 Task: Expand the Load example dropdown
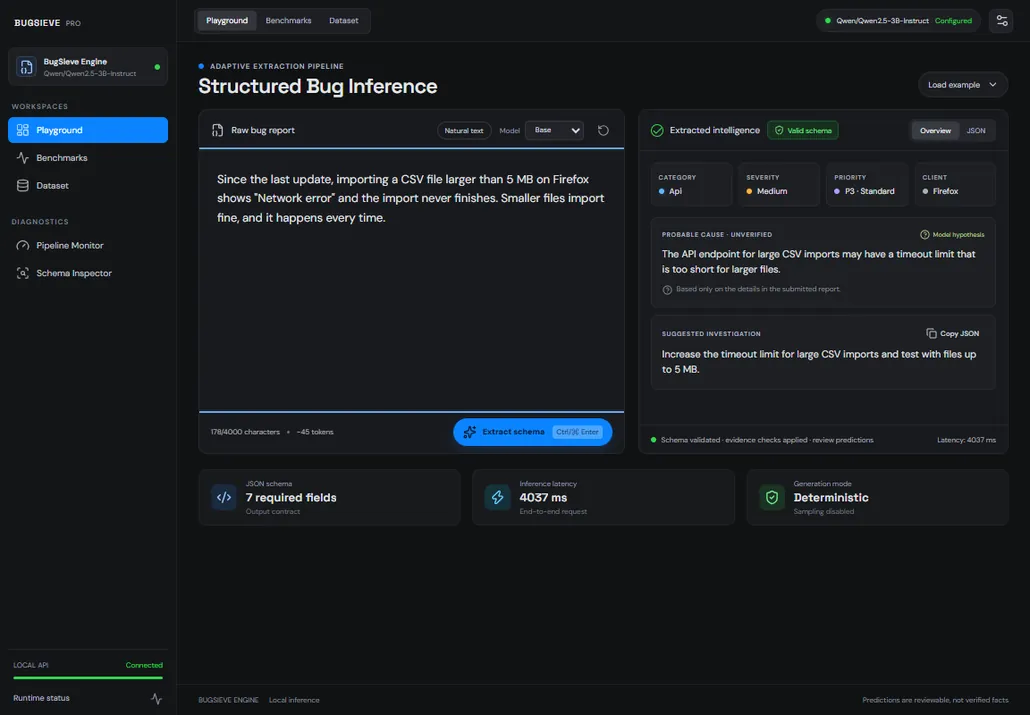click(x=962, y=85)
